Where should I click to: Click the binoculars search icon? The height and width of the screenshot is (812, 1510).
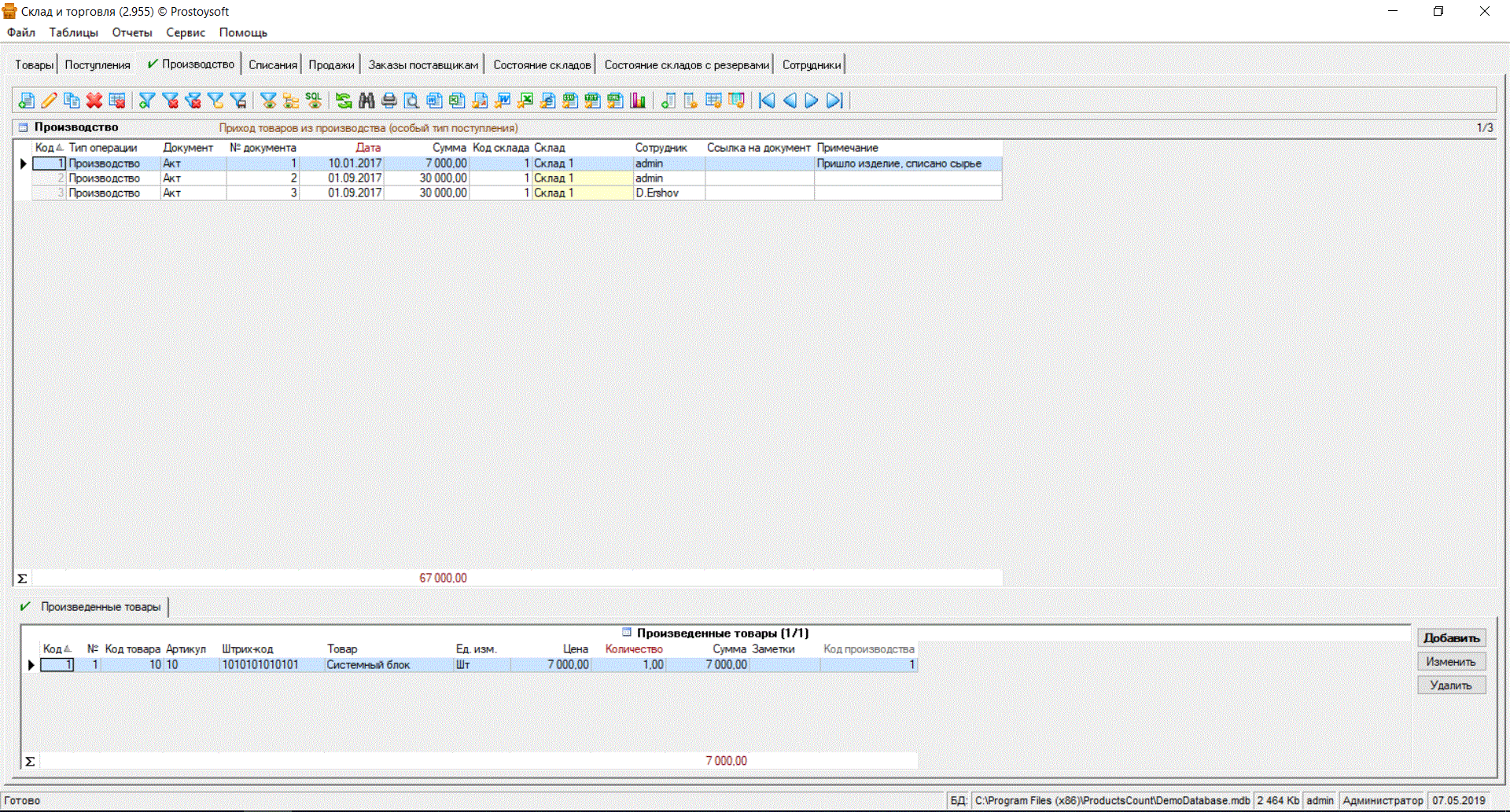click(x=366, y=101)
